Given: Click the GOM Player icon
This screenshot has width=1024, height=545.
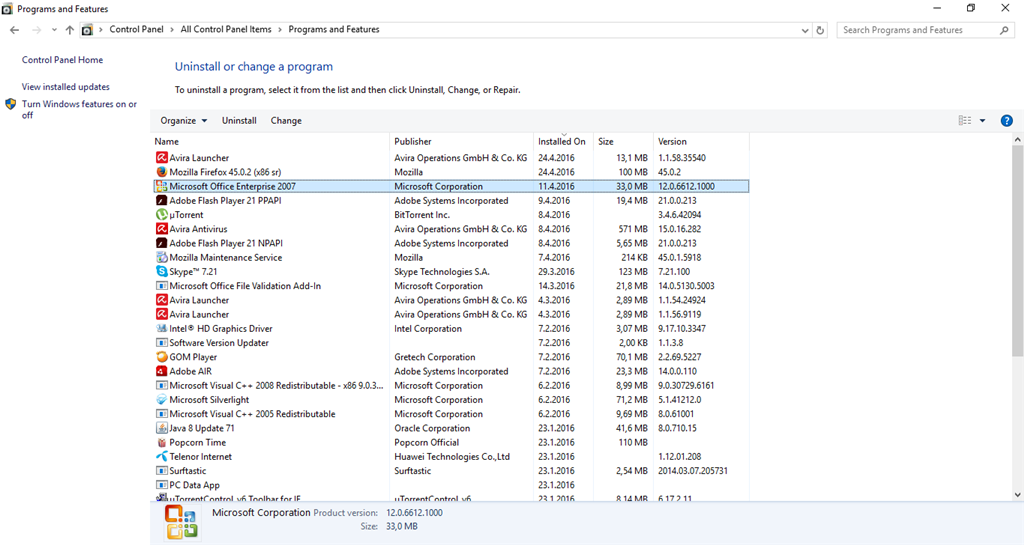Looking at the screenshot, I should (161, 357).
